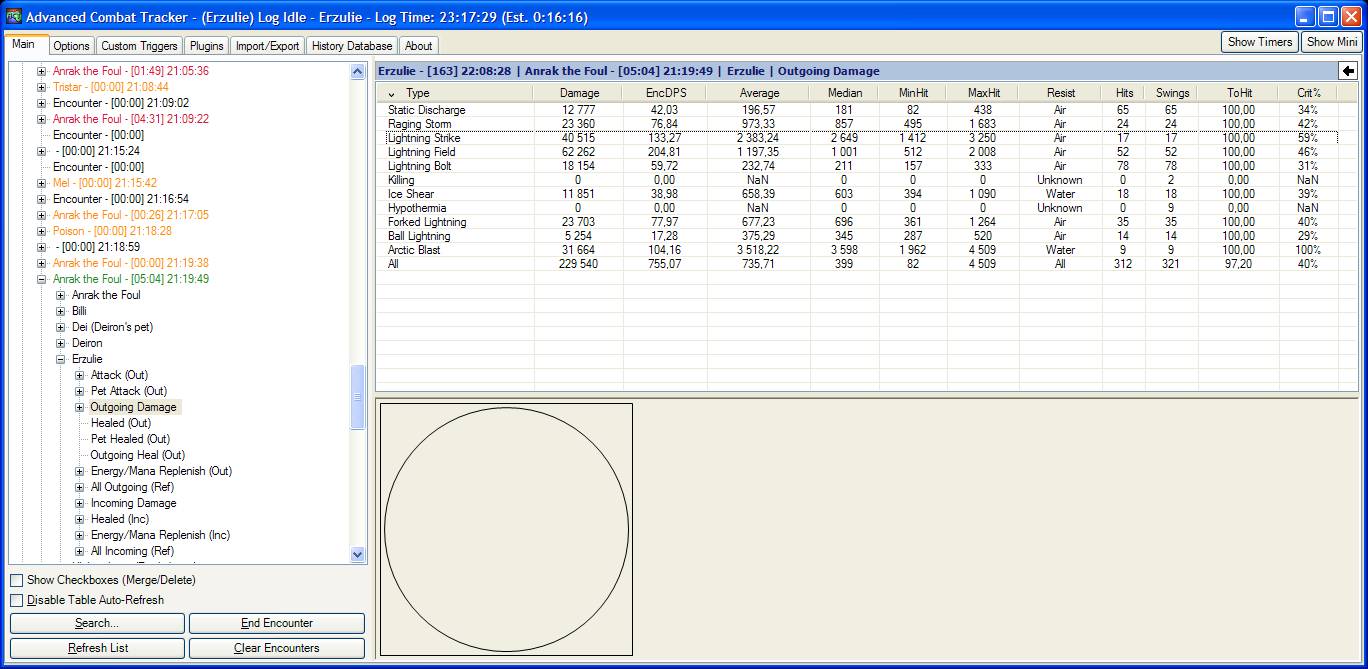
Task: Select Poison [00:00] 21:18:28 encounter
Action: 112,231
